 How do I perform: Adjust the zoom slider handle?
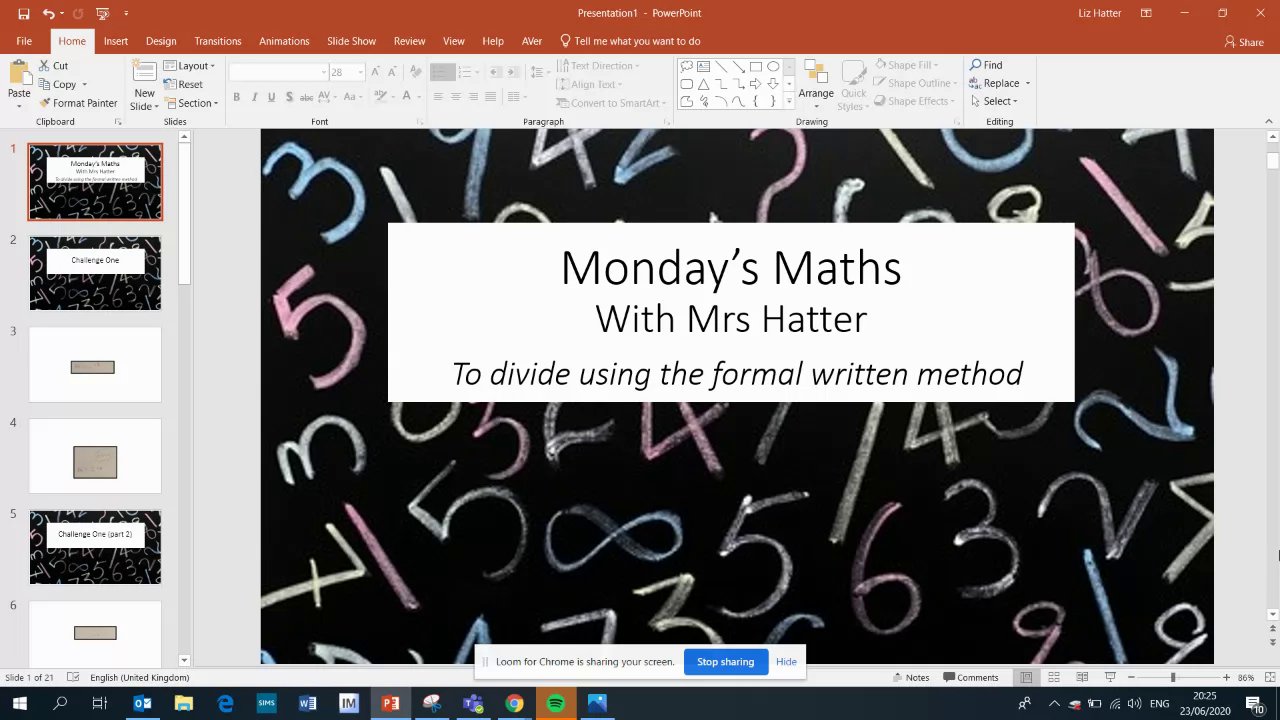1173,677
